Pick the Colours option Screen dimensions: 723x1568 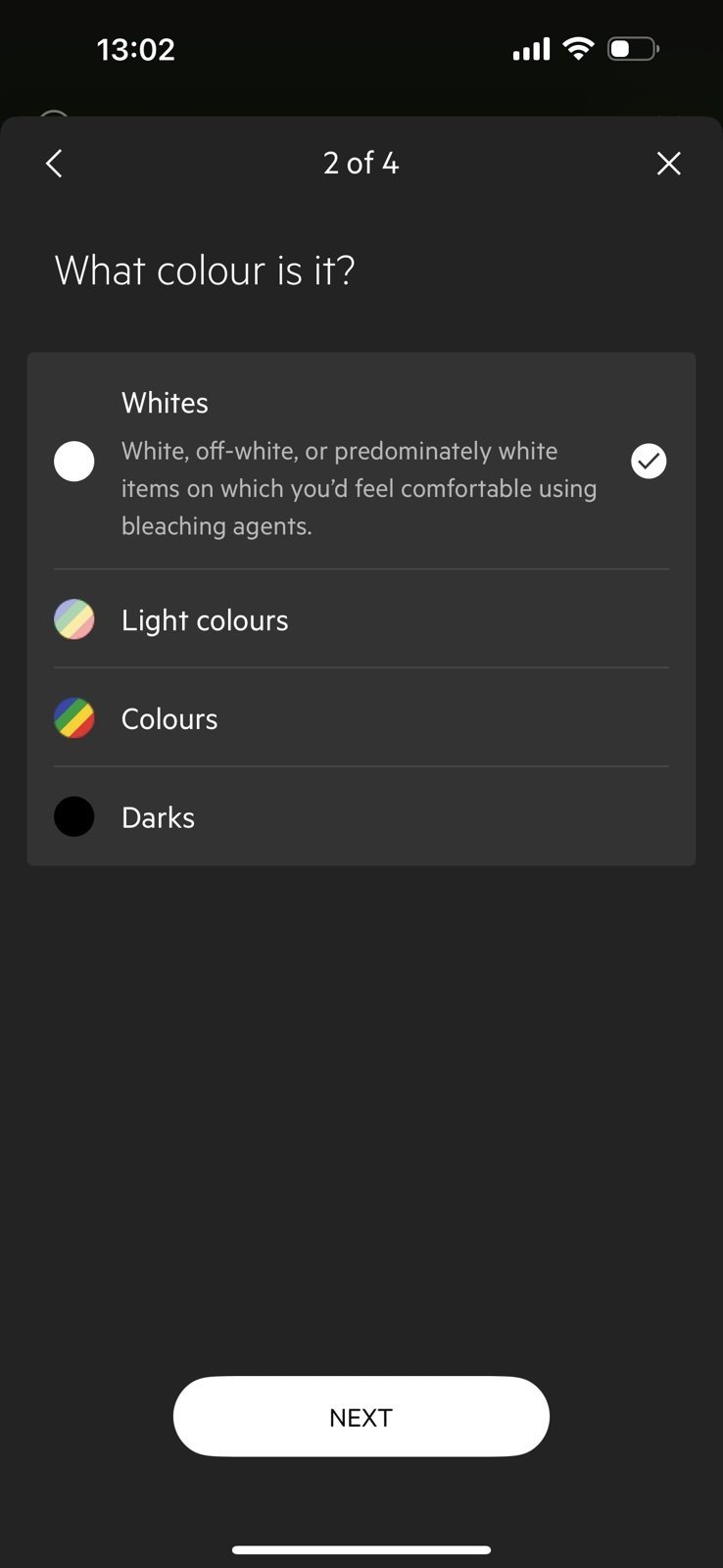169,719
